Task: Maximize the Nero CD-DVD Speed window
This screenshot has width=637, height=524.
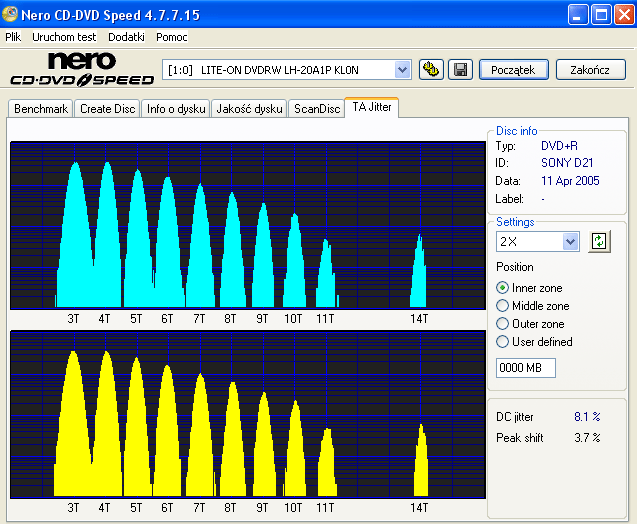Action: pyautogui.click(x=601, y=15)
